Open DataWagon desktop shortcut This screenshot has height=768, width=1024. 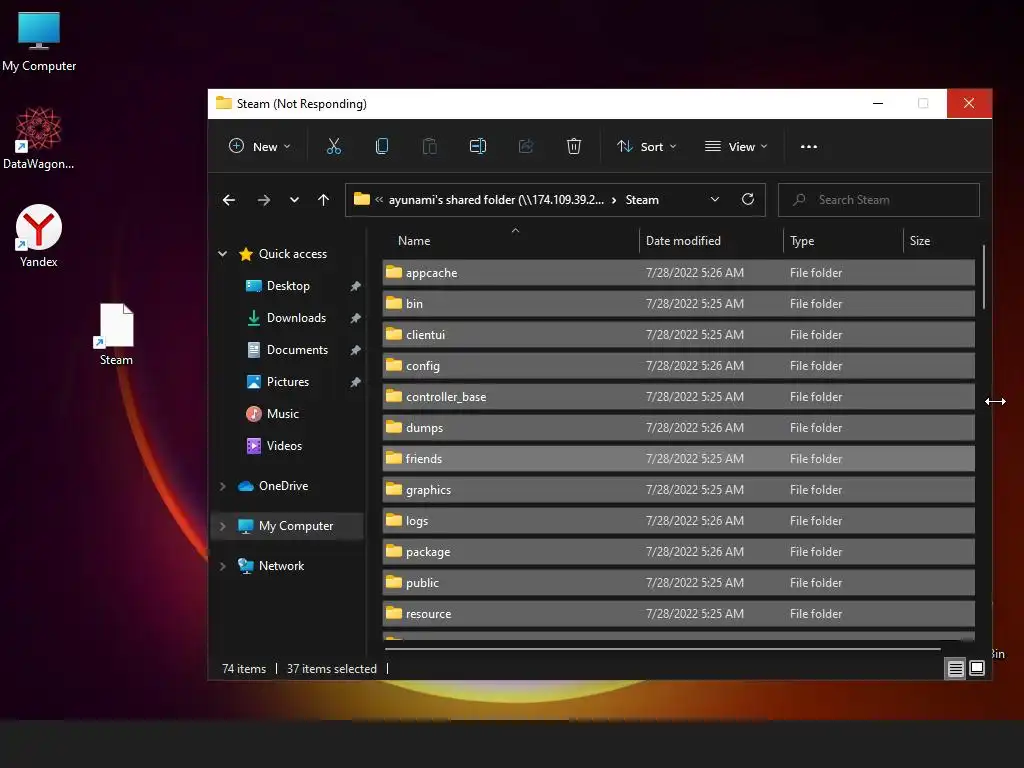coord(39,138)
